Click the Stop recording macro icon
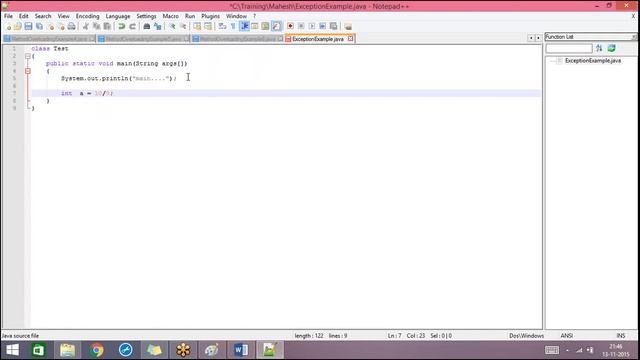 pos(301,27)
